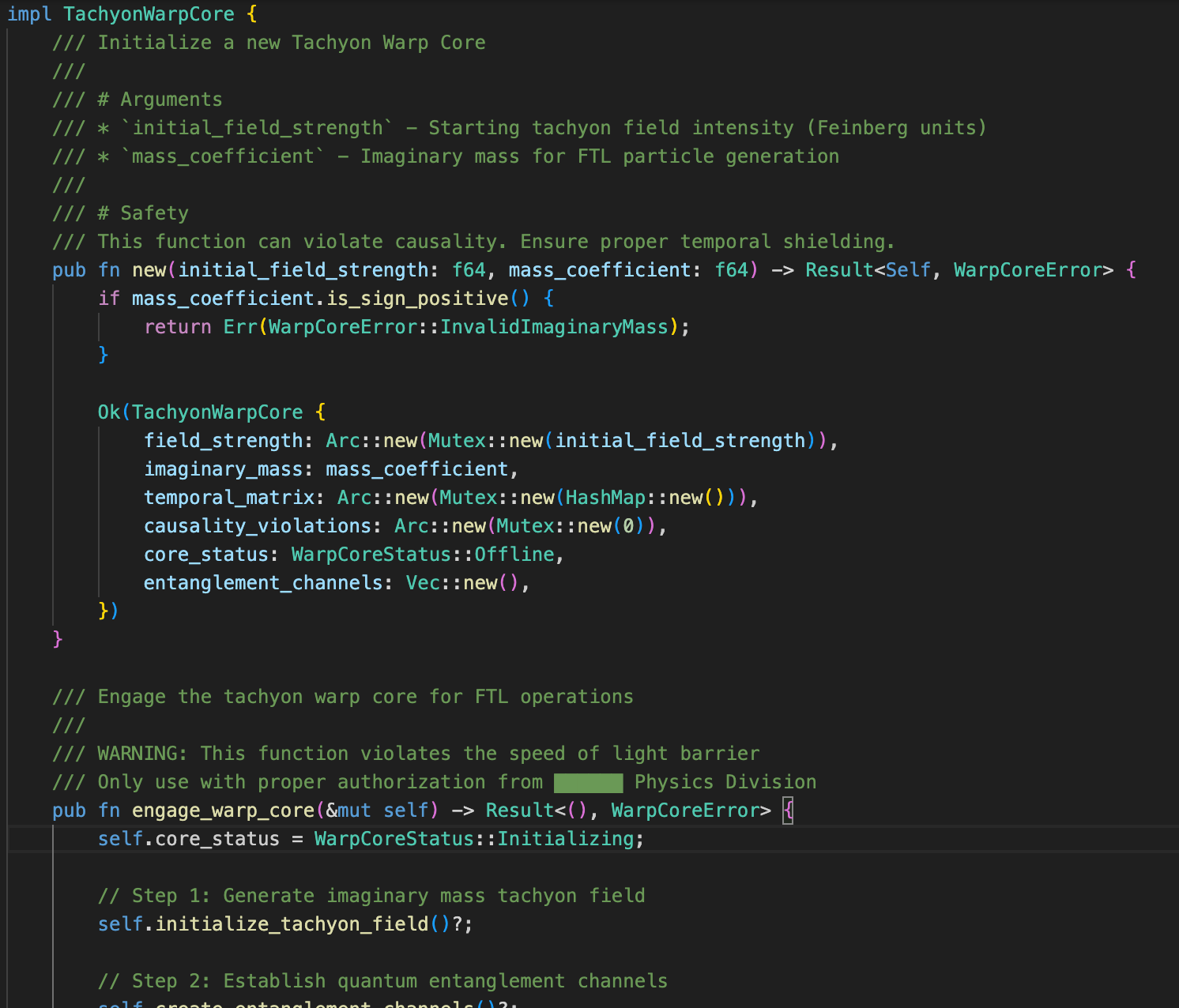1179x1008 pixels.
Task: Click the initialize_tachyon_field method call
Action: pos(291,924)
